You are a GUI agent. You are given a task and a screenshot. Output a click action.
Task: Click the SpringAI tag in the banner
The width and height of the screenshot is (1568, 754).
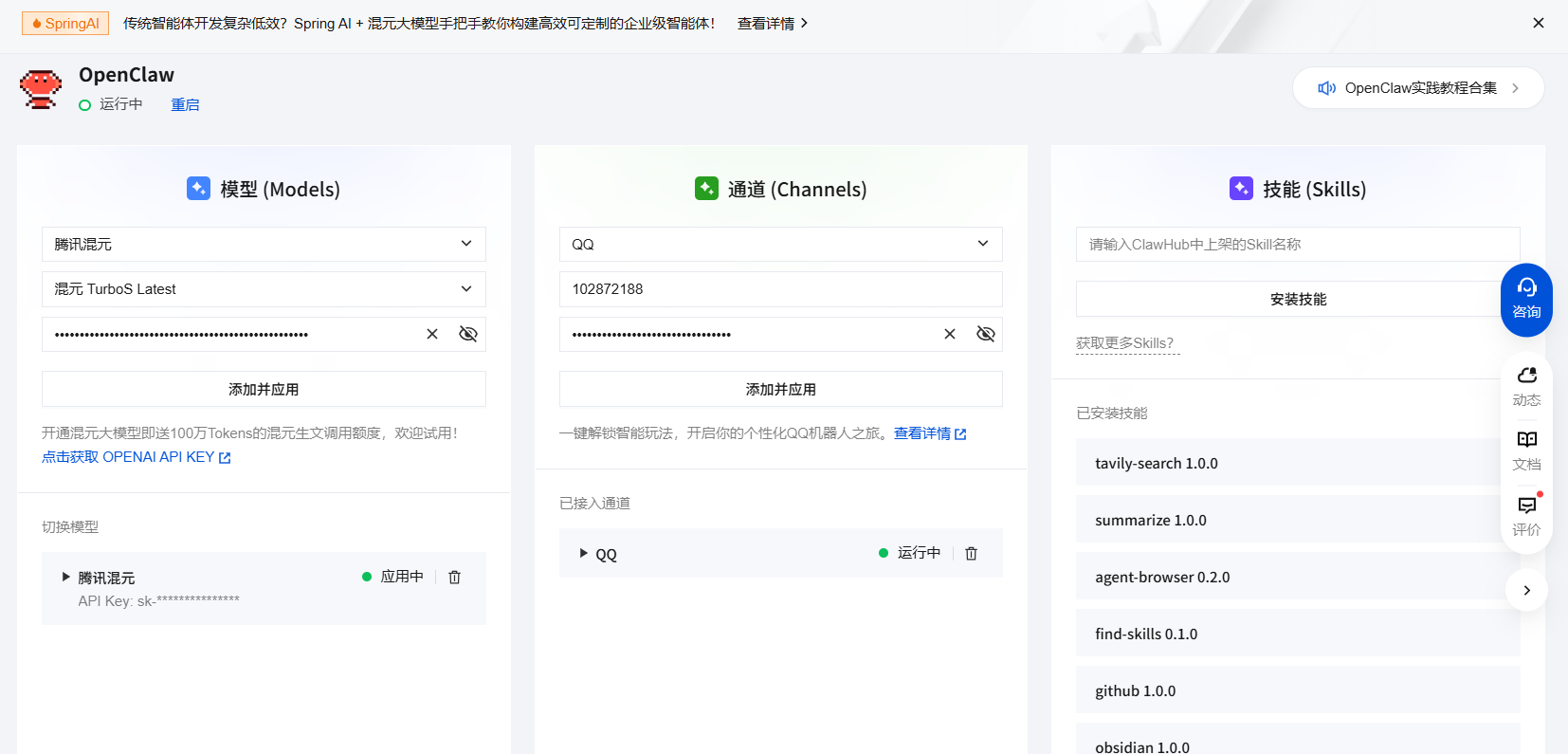point(65,24)
